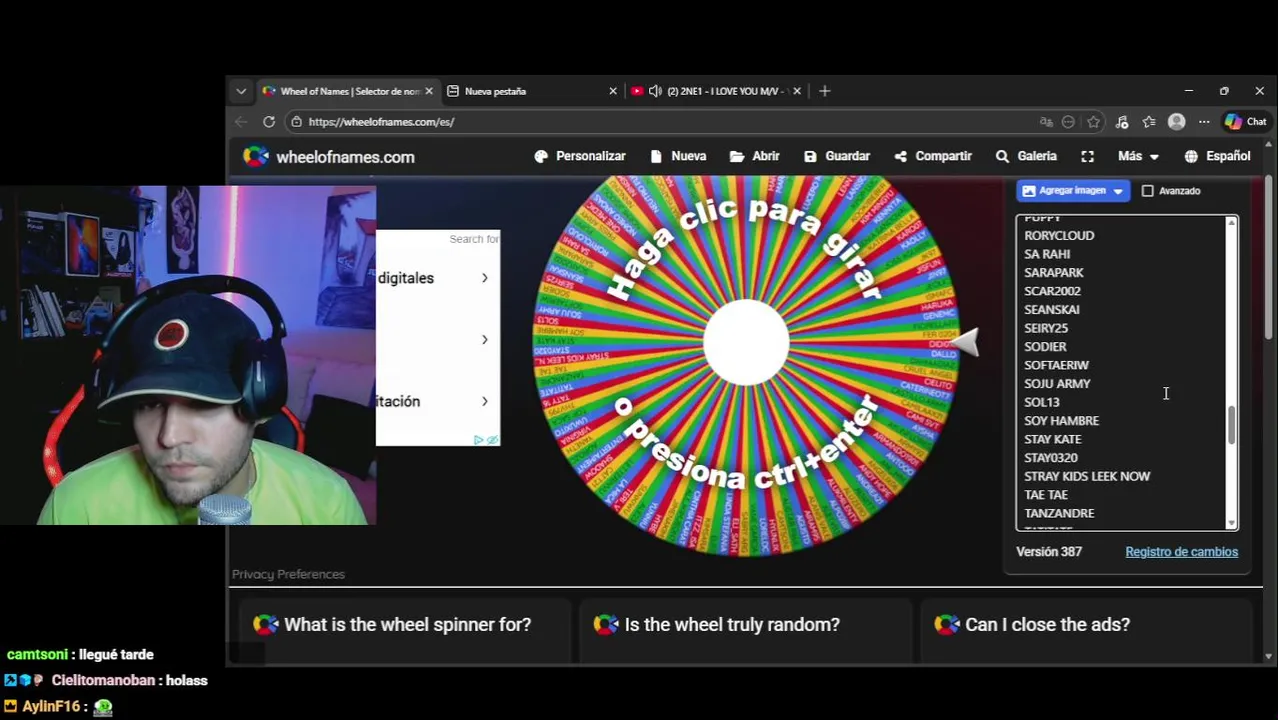Screen dimensions: 1278x720
Task: Click SEANSKAI in the names list
Action: click(1052, 309)
